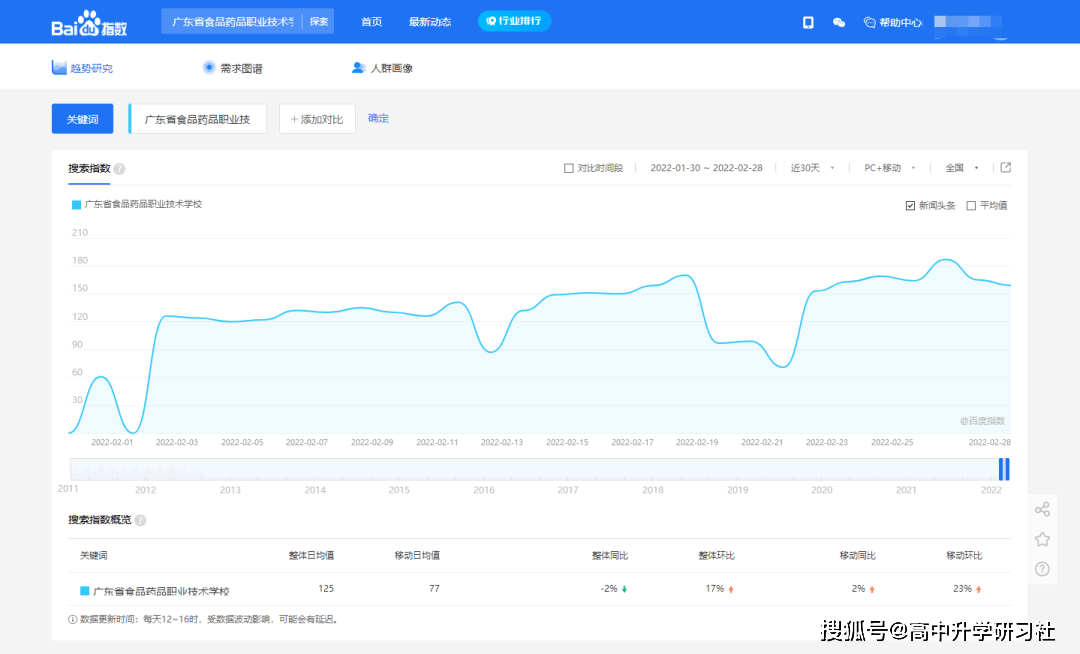Enable the 对比时间段 checkbox

click(569, 168)
